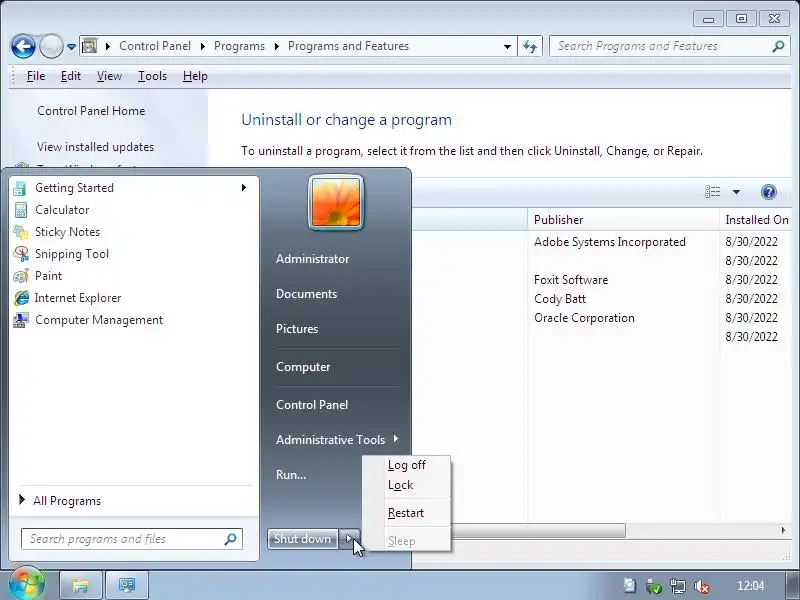
Task: Open the View menu
Action: point(109,76)
